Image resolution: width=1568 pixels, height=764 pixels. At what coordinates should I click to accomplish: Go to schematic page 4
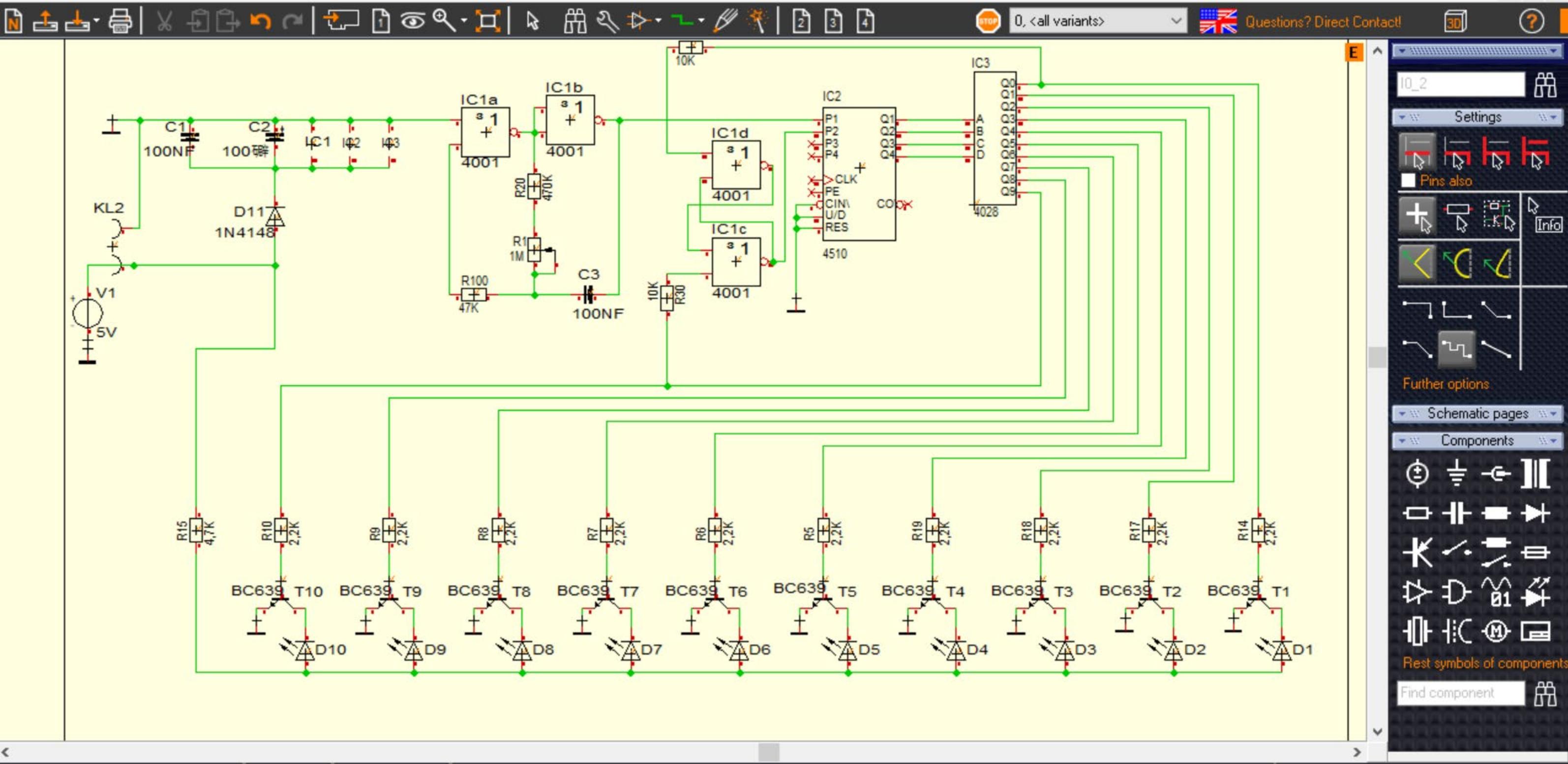[x=866, y=21]
